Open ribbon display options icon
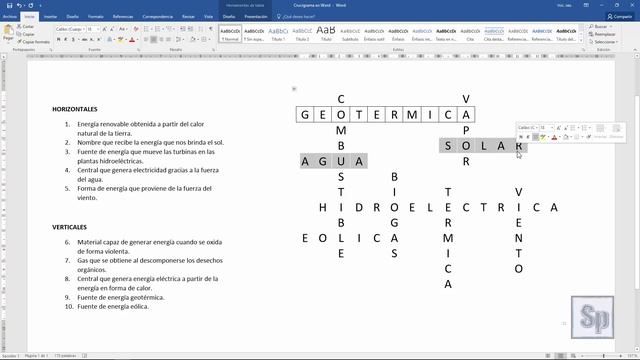 [x=586, y=5]
